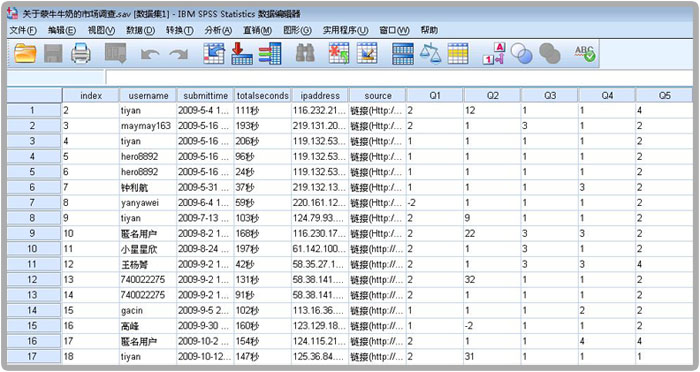
Task: Select the submittime column header
Action: click(x=206, y=96)
